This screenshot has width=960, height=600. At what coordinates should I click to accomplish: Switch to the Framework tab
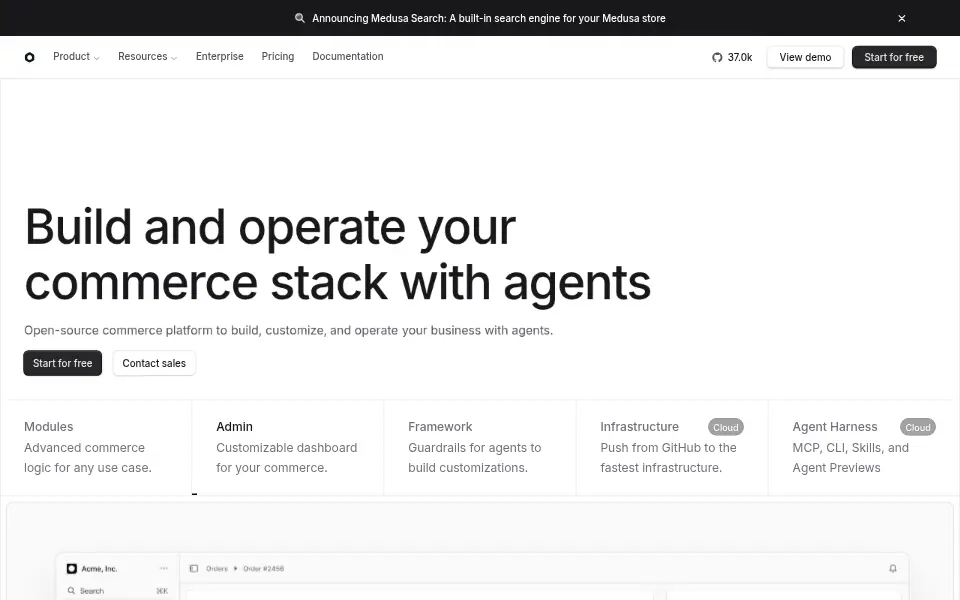480,447
